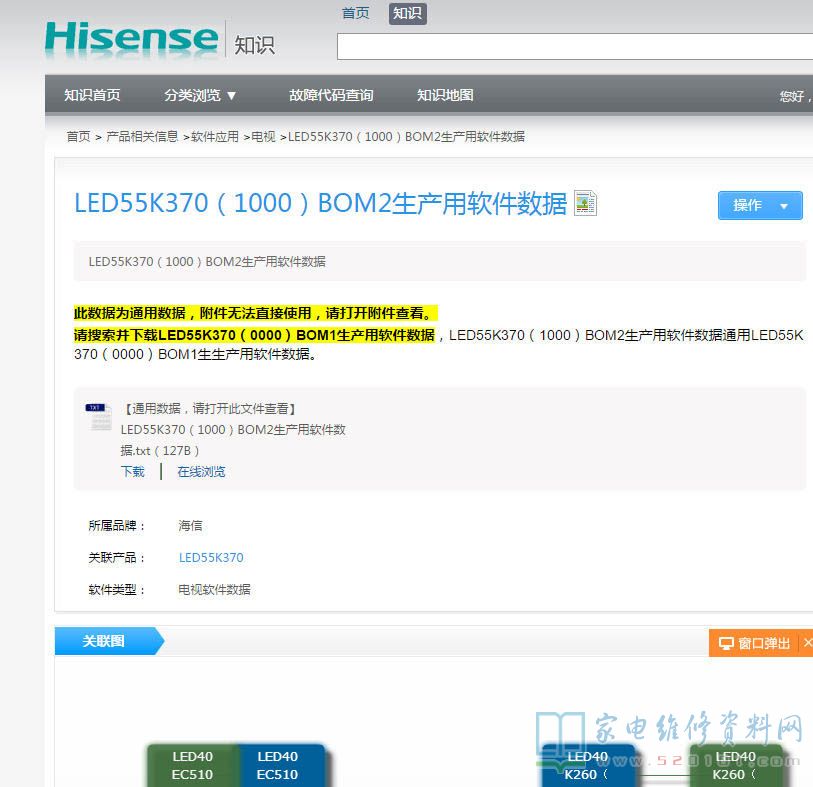Expand the 分类浏览 dropdown menu
Screen dimensions: 813x787
click(201, 96)
